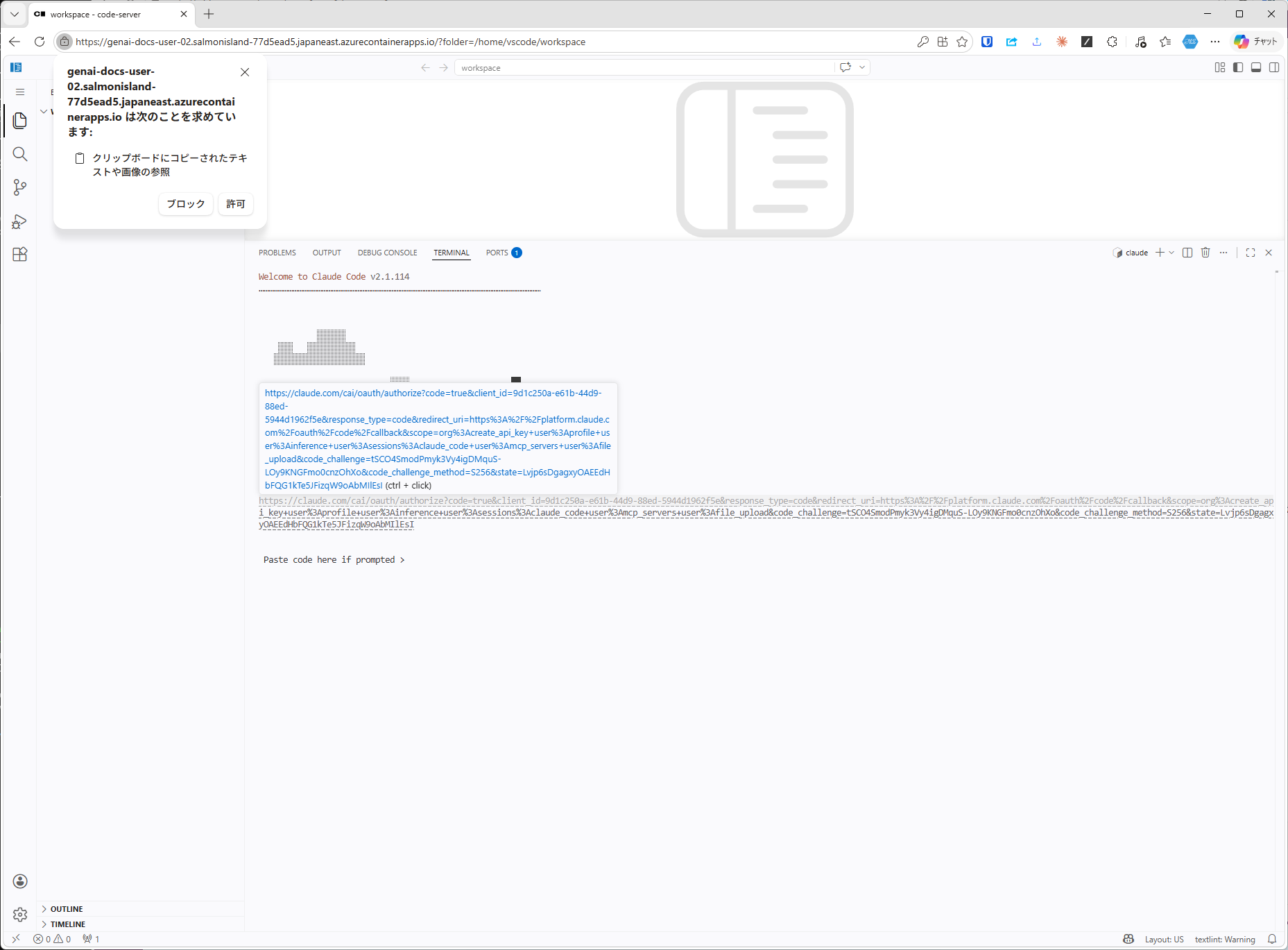Click the workspace command center search box
The image size is (1288, 950).
click(644, 68)
